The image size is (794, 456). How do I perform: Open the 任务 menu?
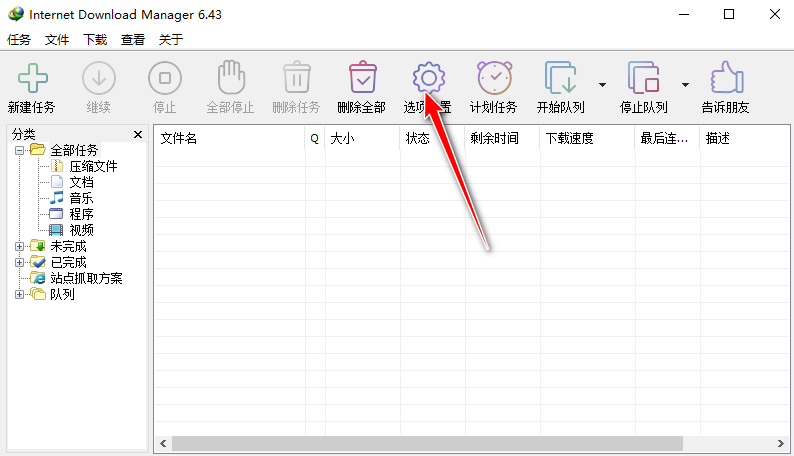(19, 39)
